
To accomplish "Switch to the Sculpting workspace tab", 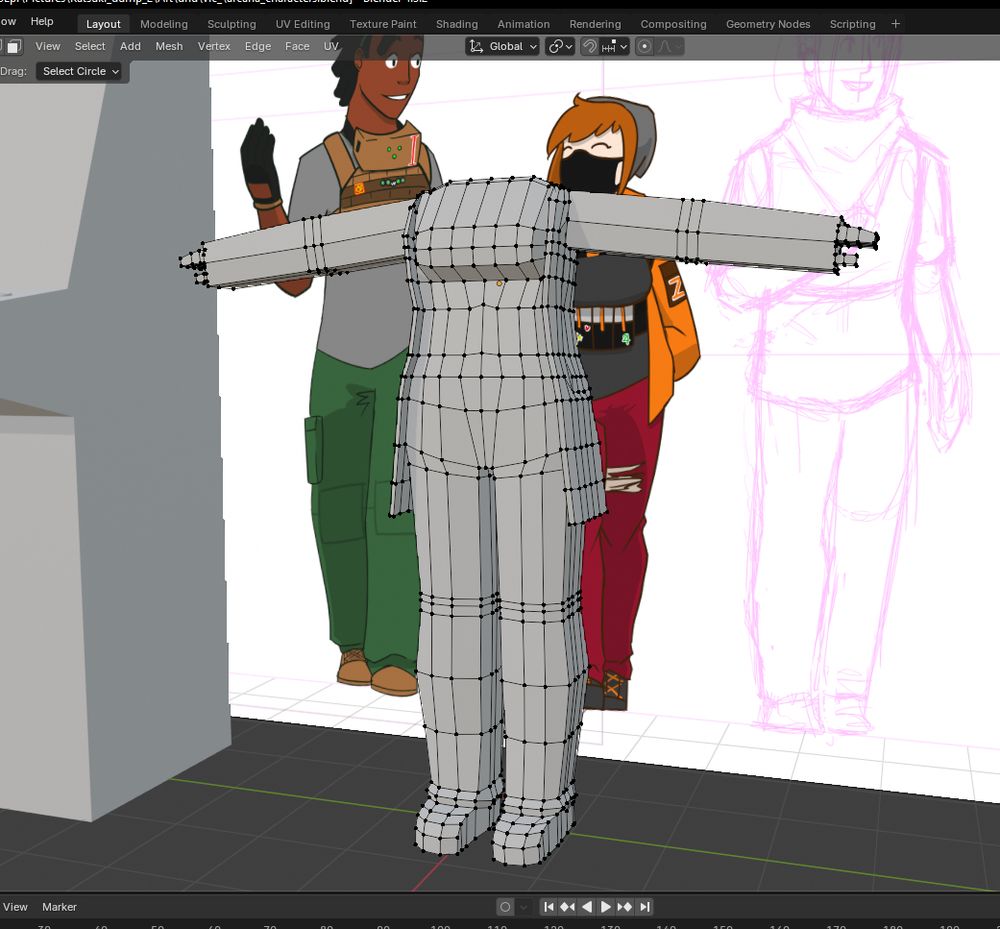I will click(x=231, y=24).
